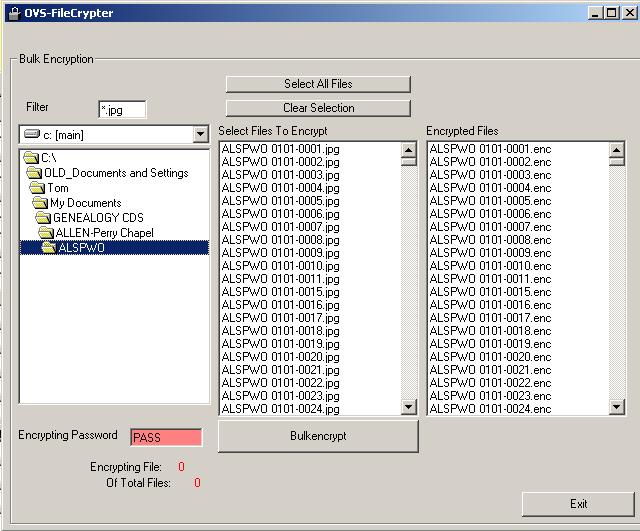The image size is (640, 531).
Task: Open the drive dropdown arrow
Action: (200, 134)
